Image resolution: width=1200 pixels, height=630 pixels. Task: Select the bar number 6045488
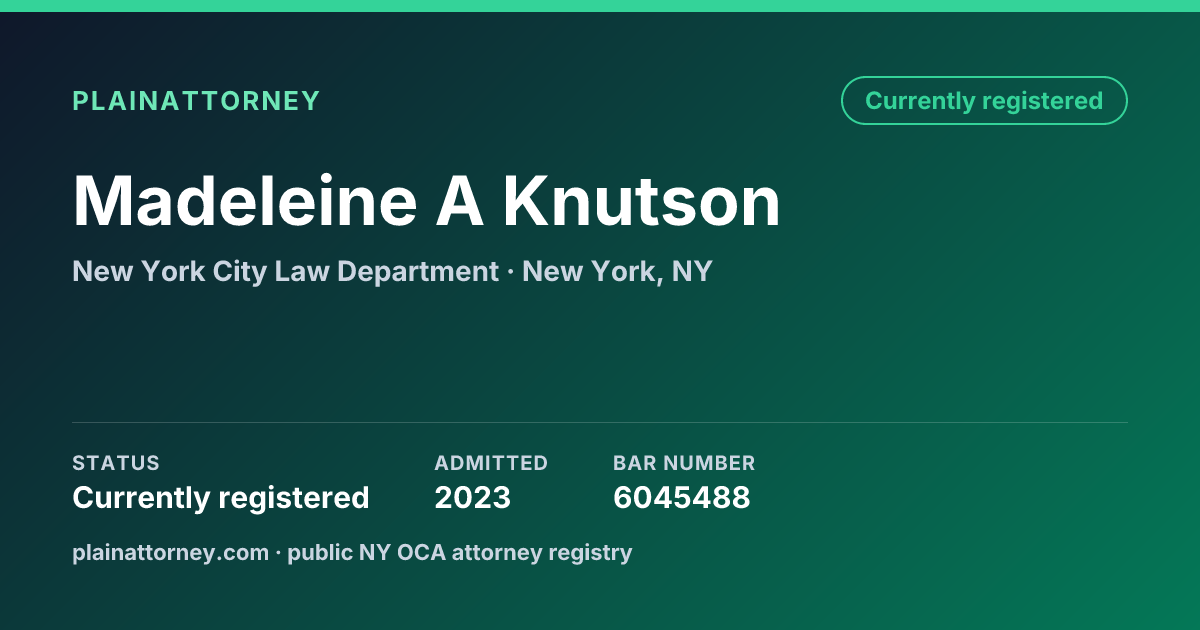[x=681, y=497]
